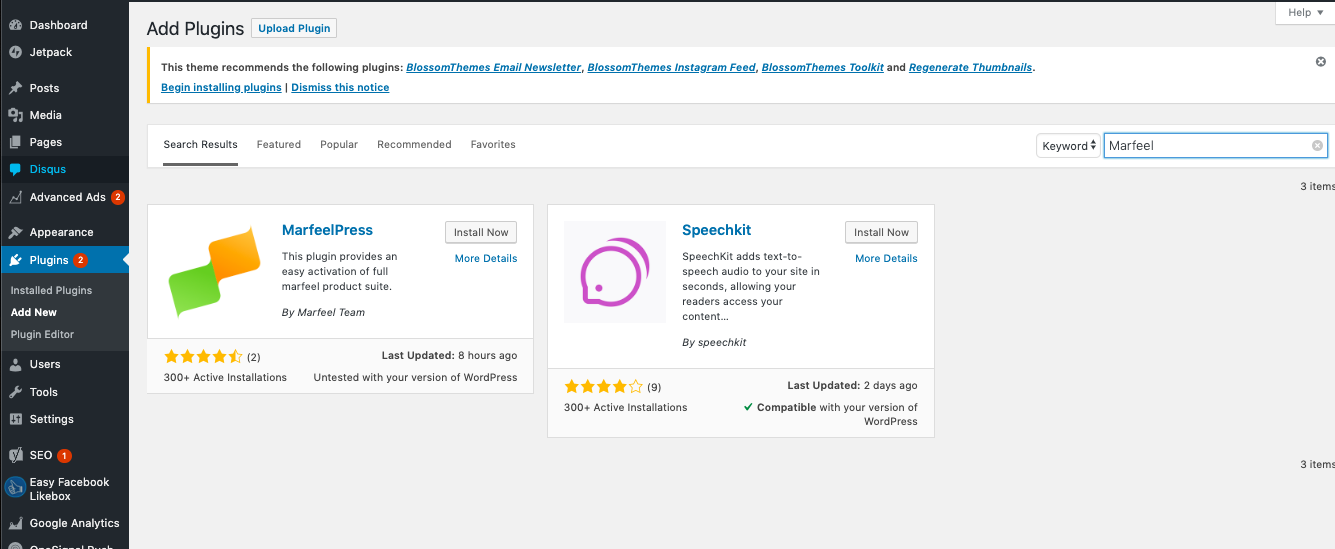Click the Pages icon in sidebar

[15, 142]
